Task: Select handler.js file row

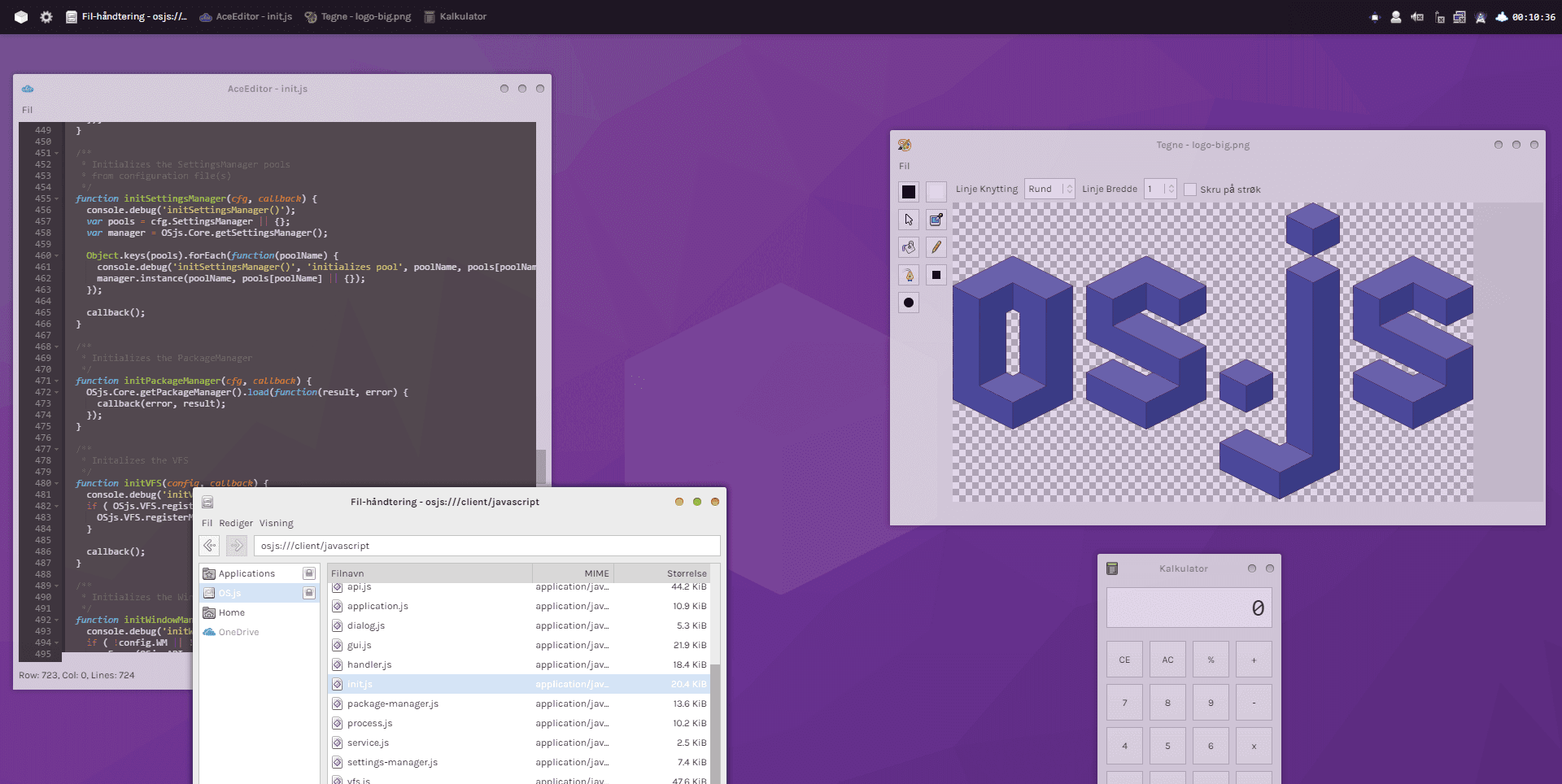Action: [519, 664]
